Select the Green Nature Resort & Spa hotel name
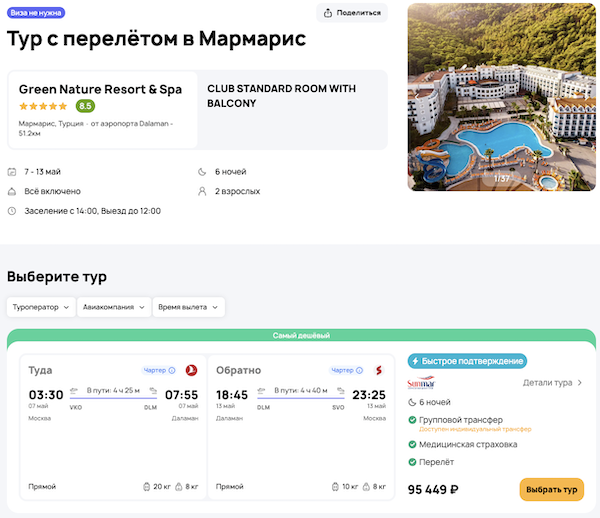 coord(100,89)
